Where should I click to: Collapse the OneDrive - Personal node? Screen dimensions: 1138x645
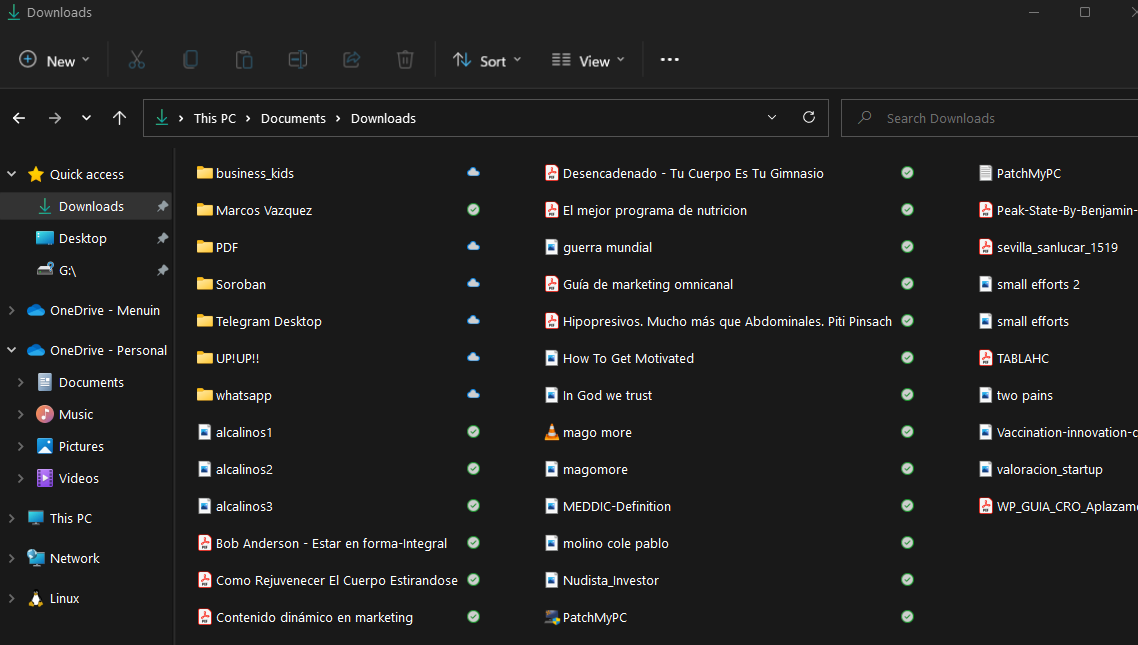click(12, 350)
